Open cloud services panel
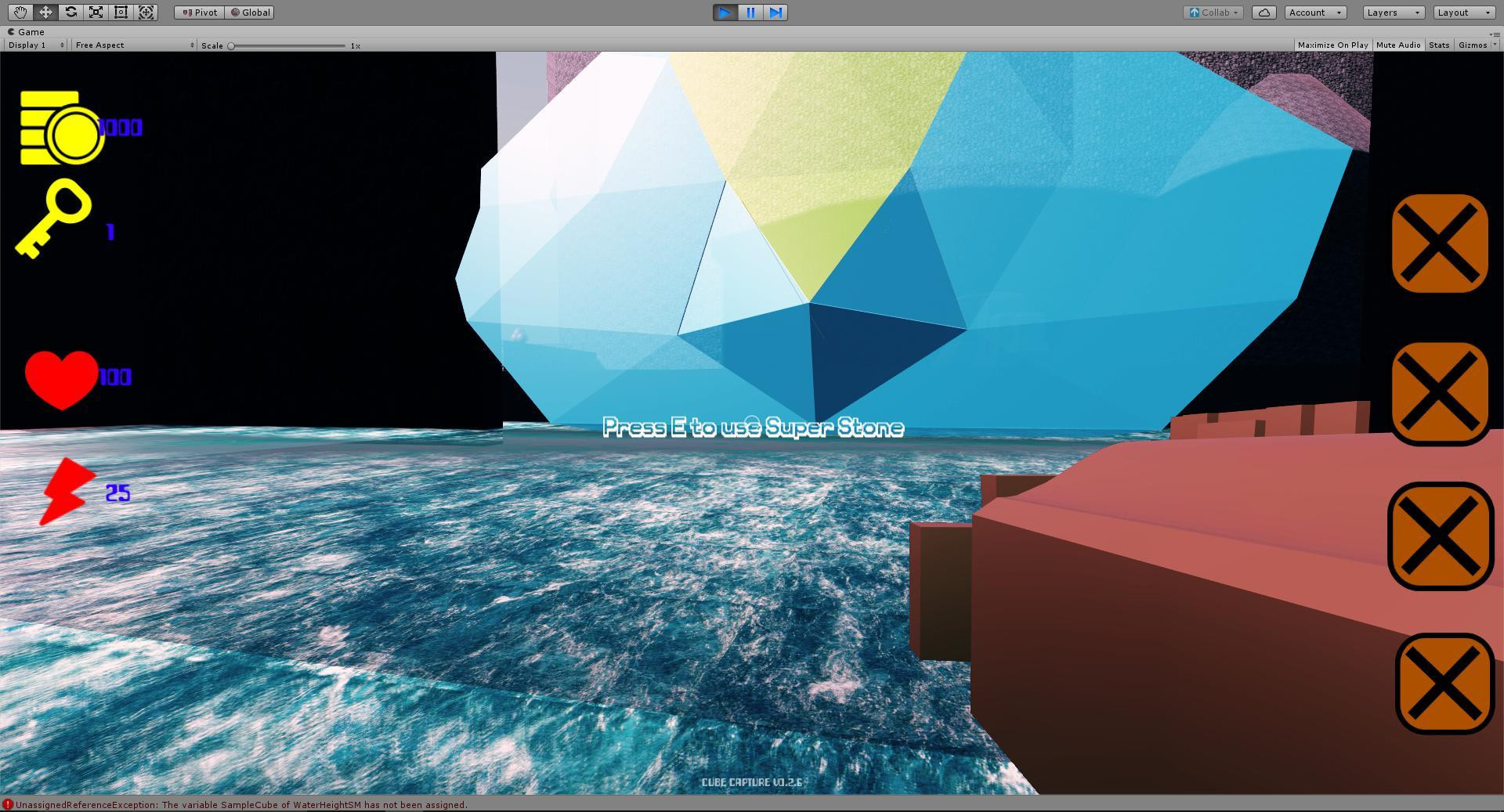Image resolution: width=1504 pixels, height=812 pixels. click(x=1264, y=13)
